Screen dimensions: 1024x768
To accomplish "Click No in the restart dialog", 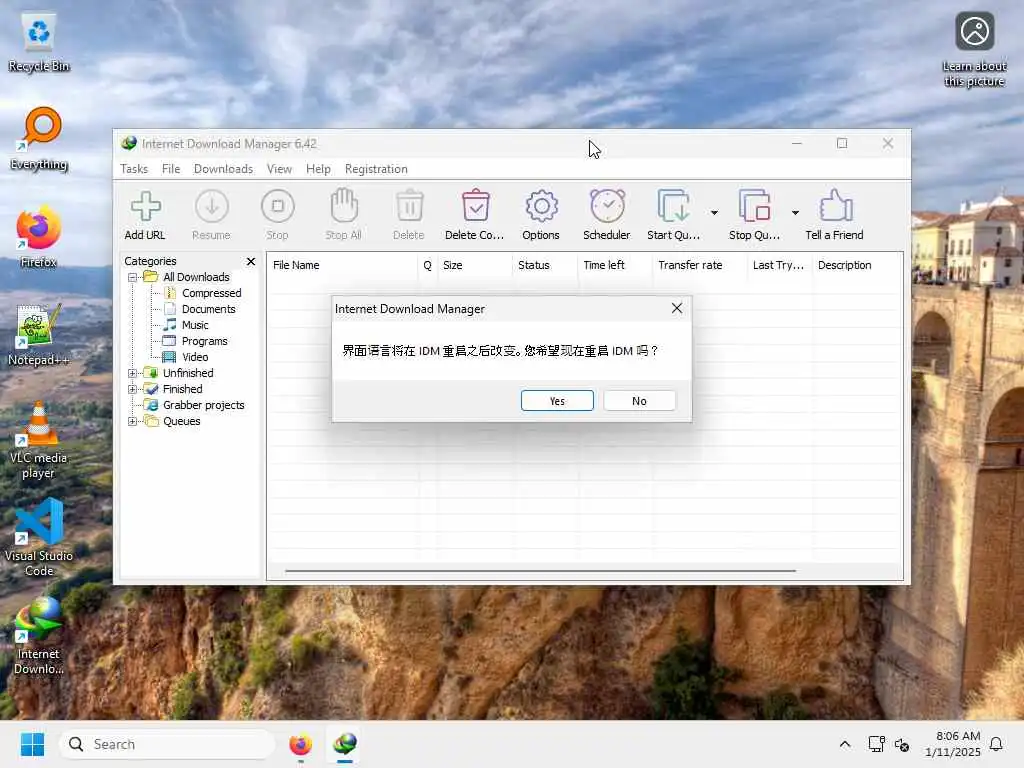I will pos(639,401).
